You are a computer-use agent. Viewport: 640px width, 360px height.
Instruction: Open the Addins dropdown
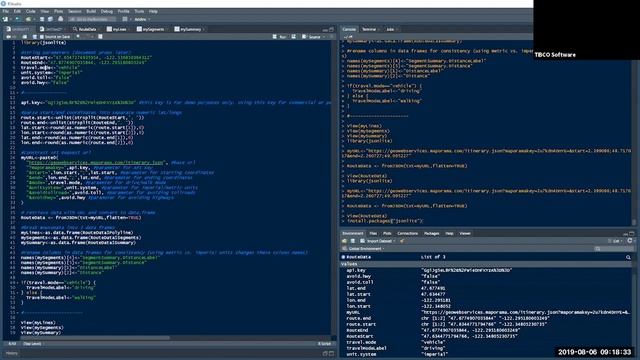click(142, 19)
